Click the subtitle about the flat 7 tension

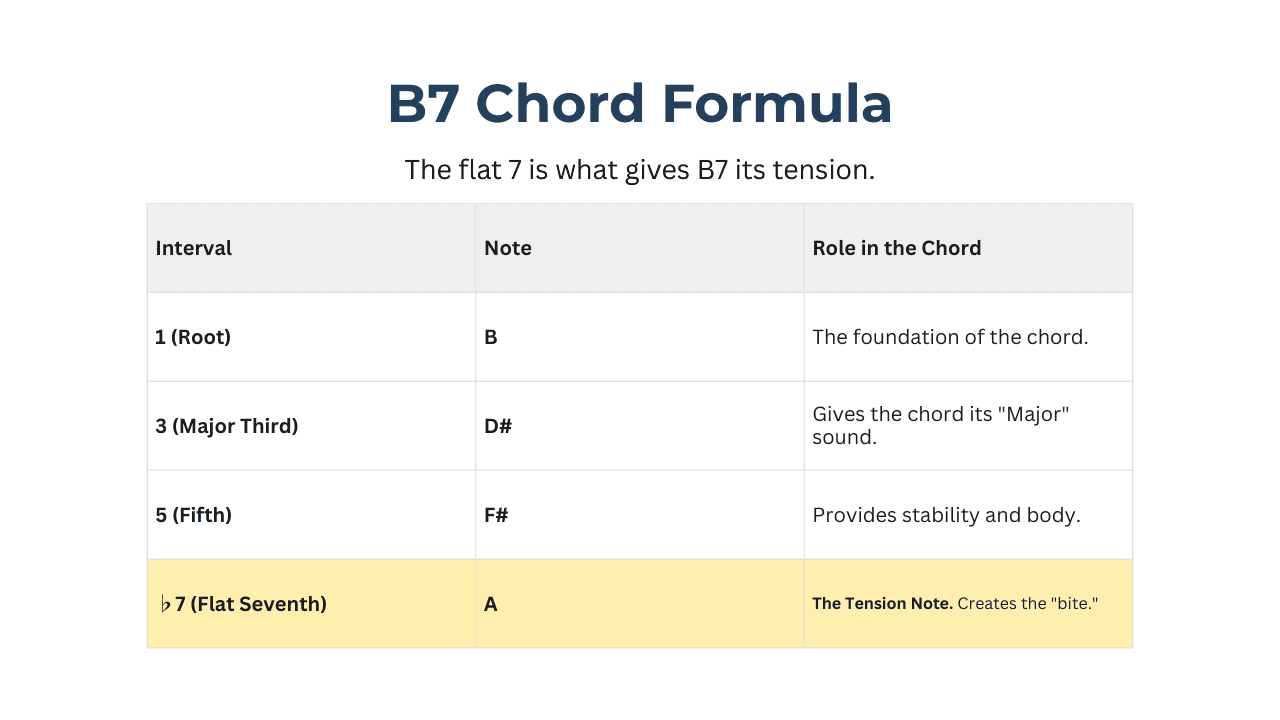[x=639, y=170]
